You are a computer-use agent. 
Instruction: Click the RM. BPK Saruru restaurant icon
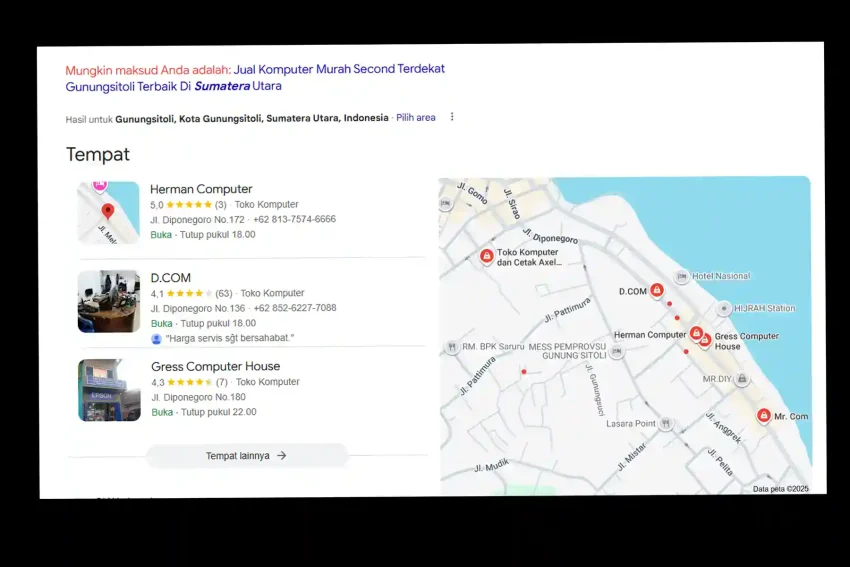point(452,347)
